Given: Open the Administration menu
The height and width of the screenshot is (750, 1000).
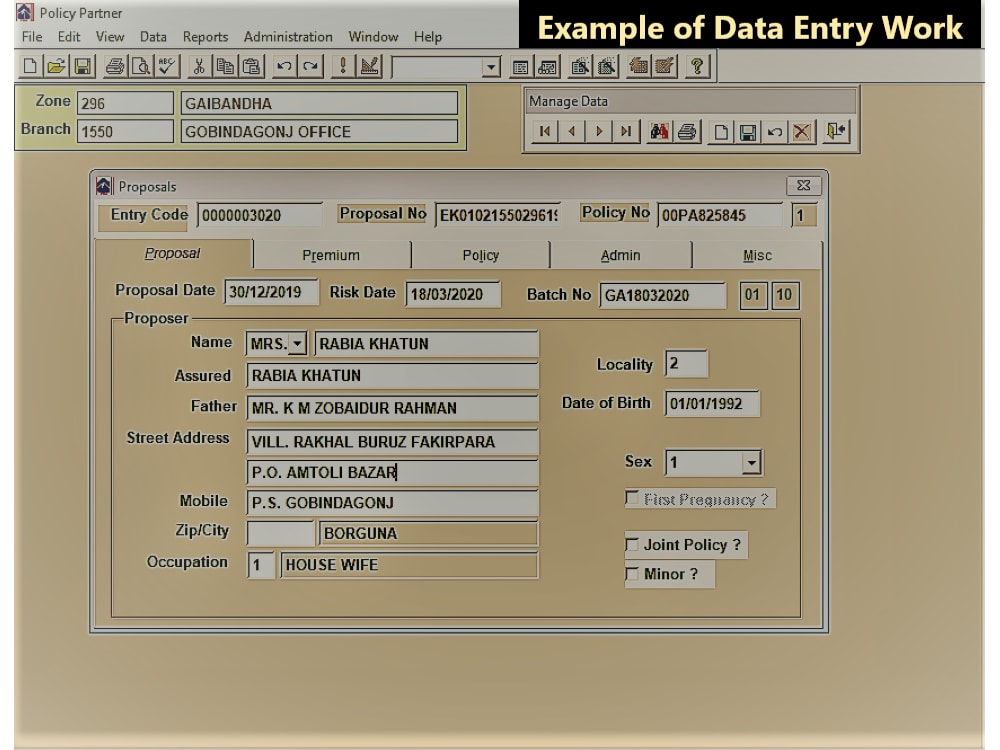Looking at the screenshot, I should point(288,36).
